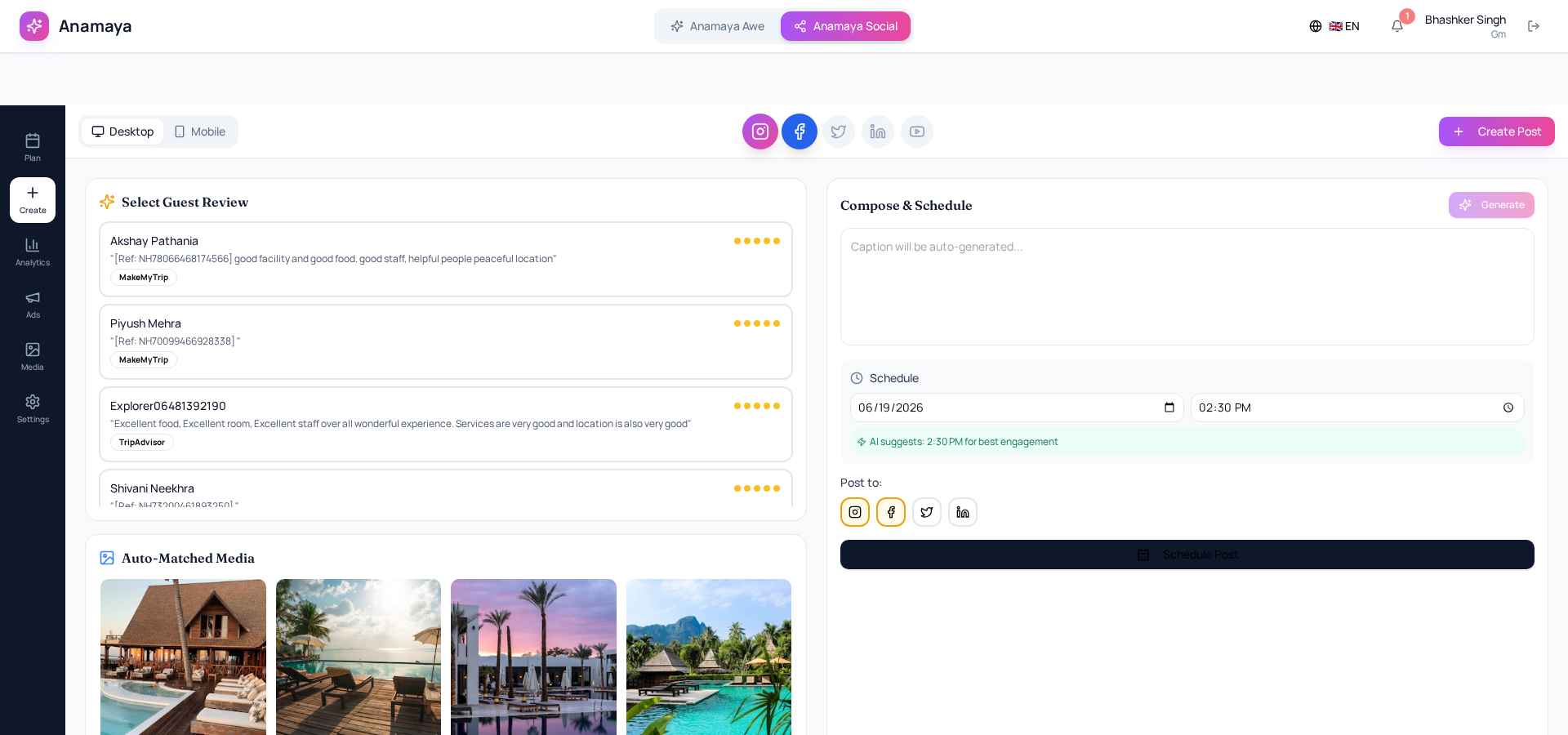
Task: Click Piyush Mehra's star rating
Action: (757, 323)
